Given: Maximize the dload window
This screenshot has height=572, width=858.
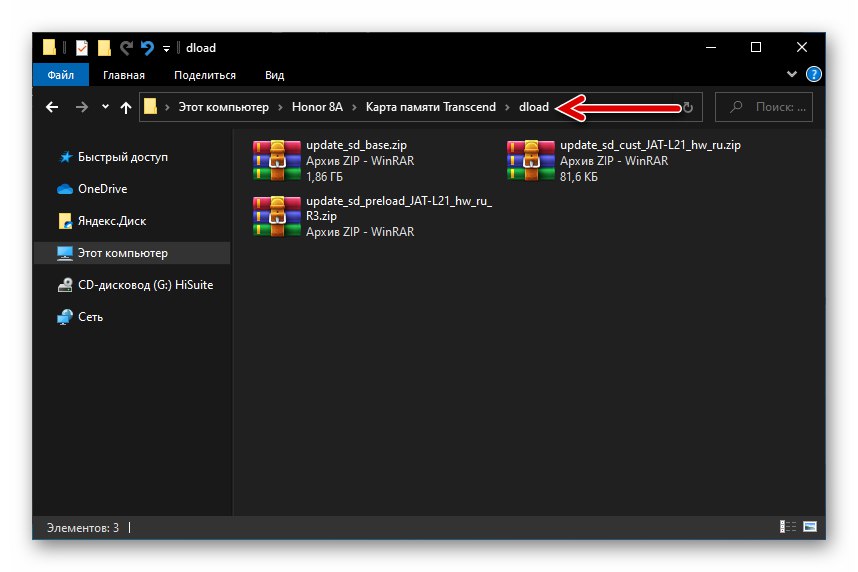Looking at the screenshot, I should coord(756,48).
